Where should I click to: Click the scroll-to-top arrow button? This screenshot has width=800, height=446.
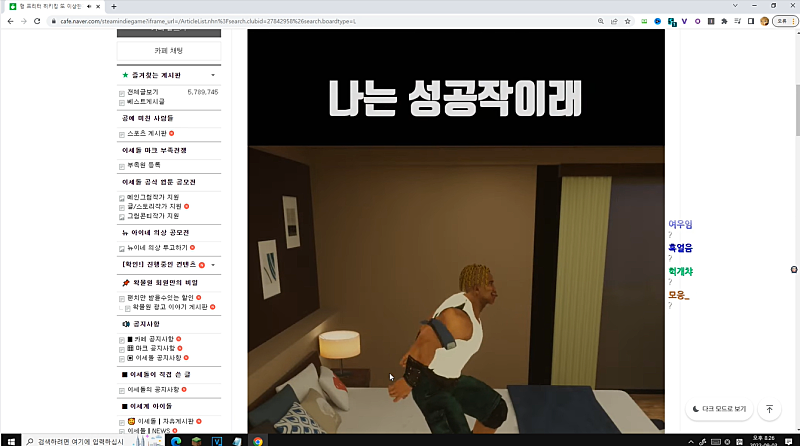point(769,409)
